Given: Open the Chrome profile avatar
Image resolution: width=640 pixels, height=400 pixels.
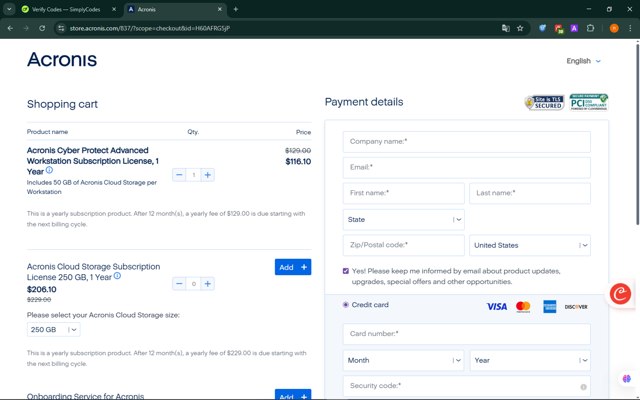Looking at the screenshot, I should [x=614, y=28].
